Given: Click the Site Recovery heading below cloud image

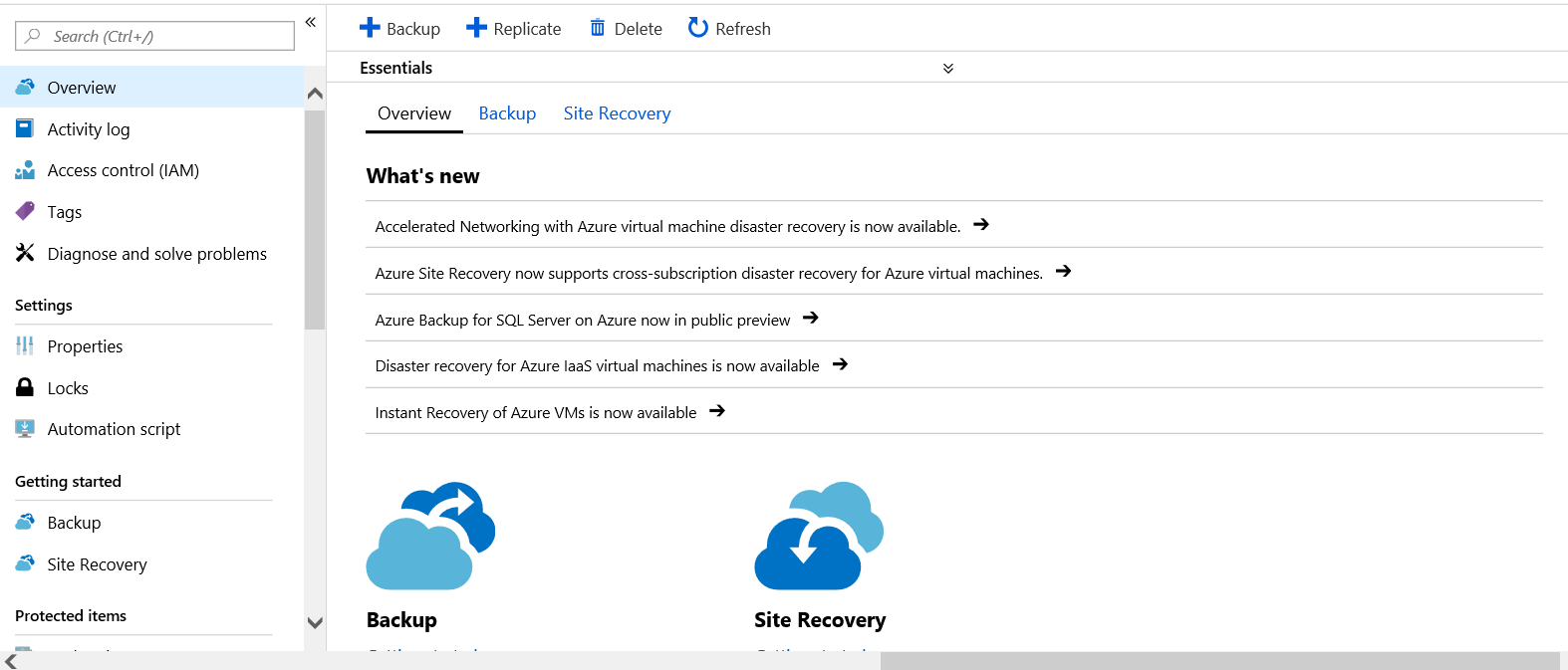Looking at the screenshot, I should [820, 619].
